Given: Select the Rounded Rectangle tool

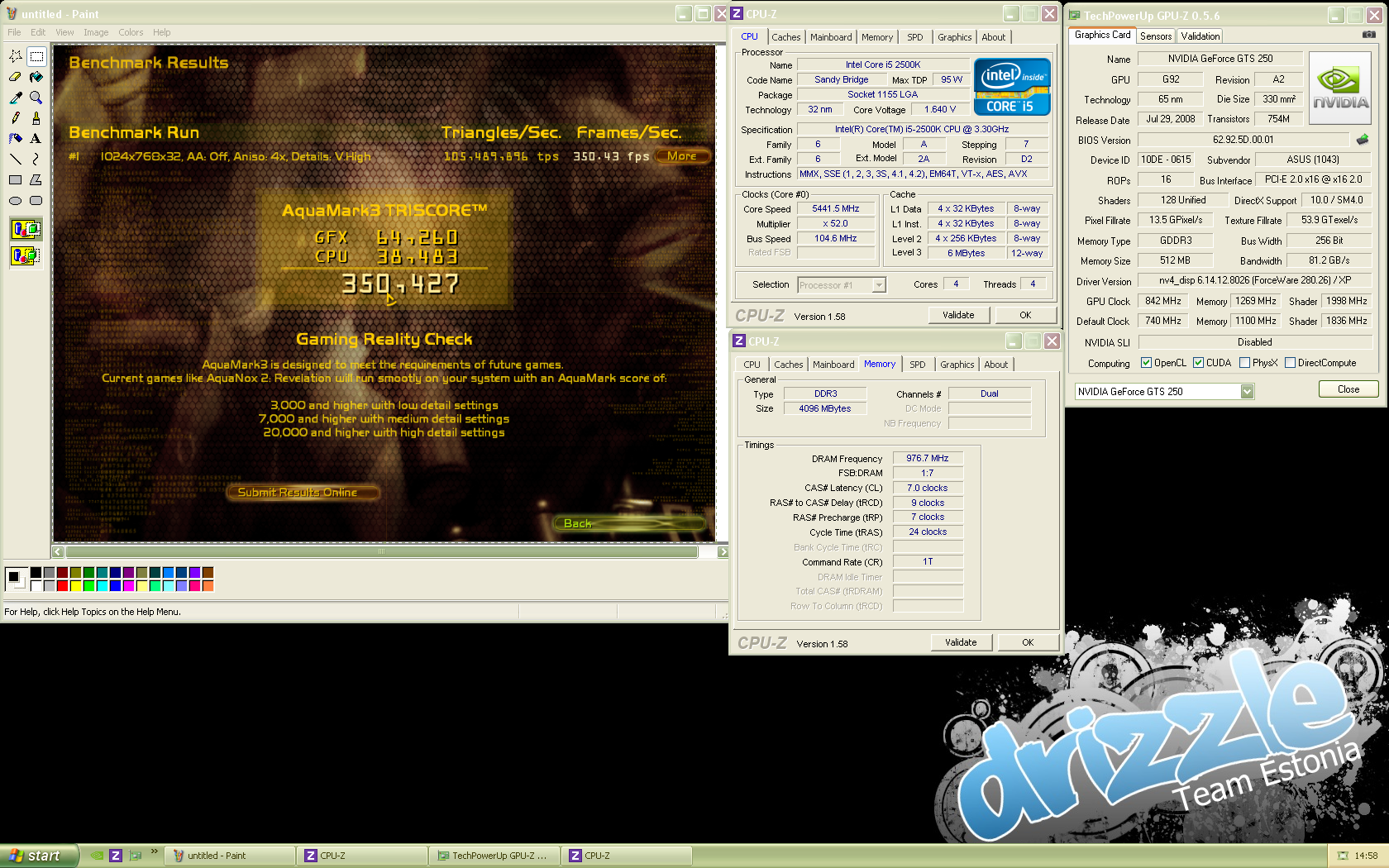Looking at the screenshot, I should click(x=36, y=201).
